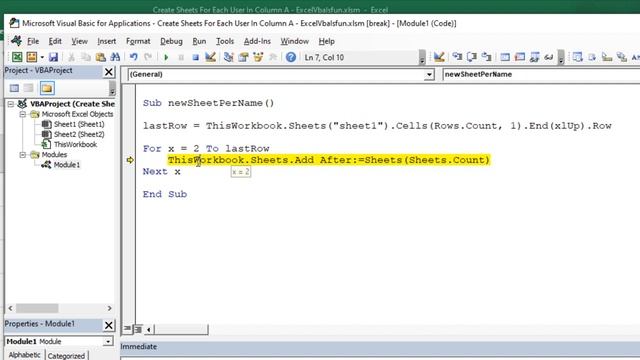
Task: Click the Paste clipboard icon
Action: (100, 57)
